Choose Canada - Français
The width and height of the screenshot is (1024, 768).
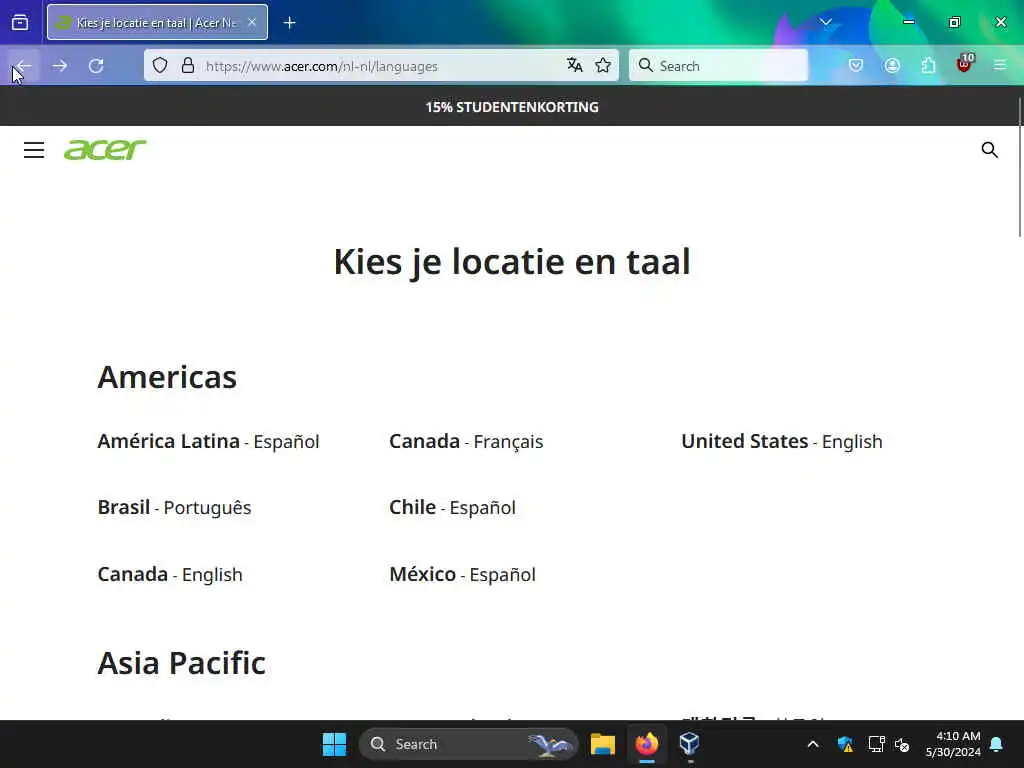pos(466,441)
